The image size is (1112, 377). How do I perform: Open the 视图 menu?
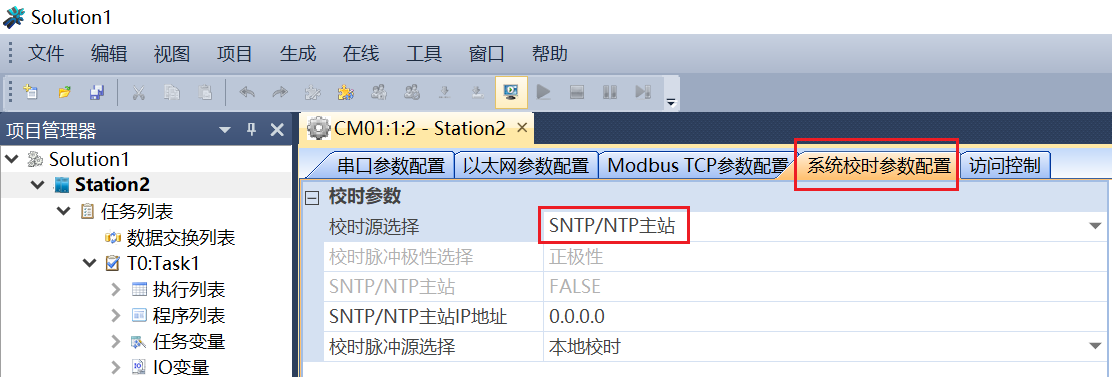[x=172, y=53]
